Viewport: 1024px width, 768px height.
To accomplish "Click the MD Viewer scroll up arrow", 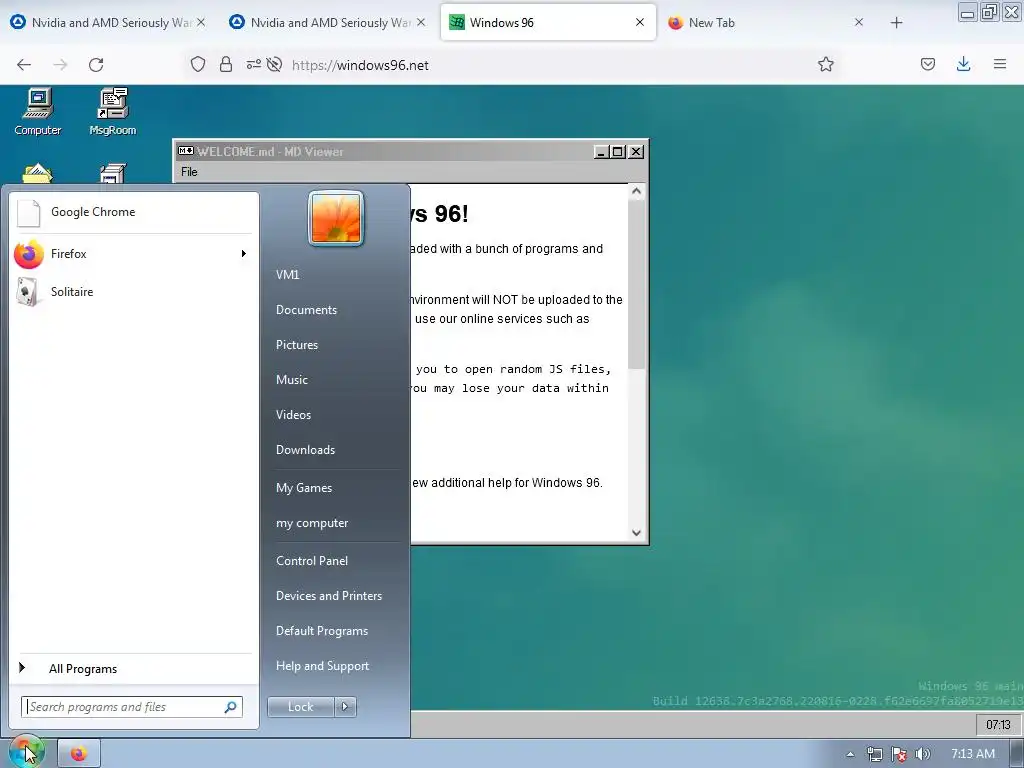I will (637, 192).
